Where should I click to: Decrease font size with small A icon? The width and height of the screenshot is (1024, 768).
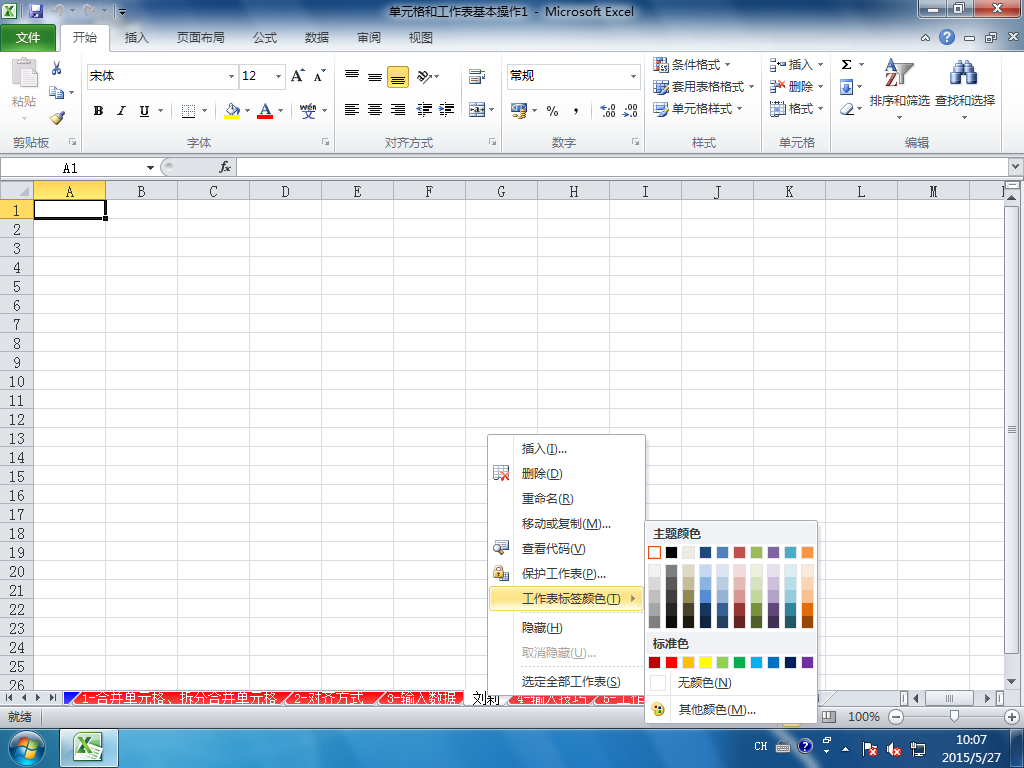point(319,76)
